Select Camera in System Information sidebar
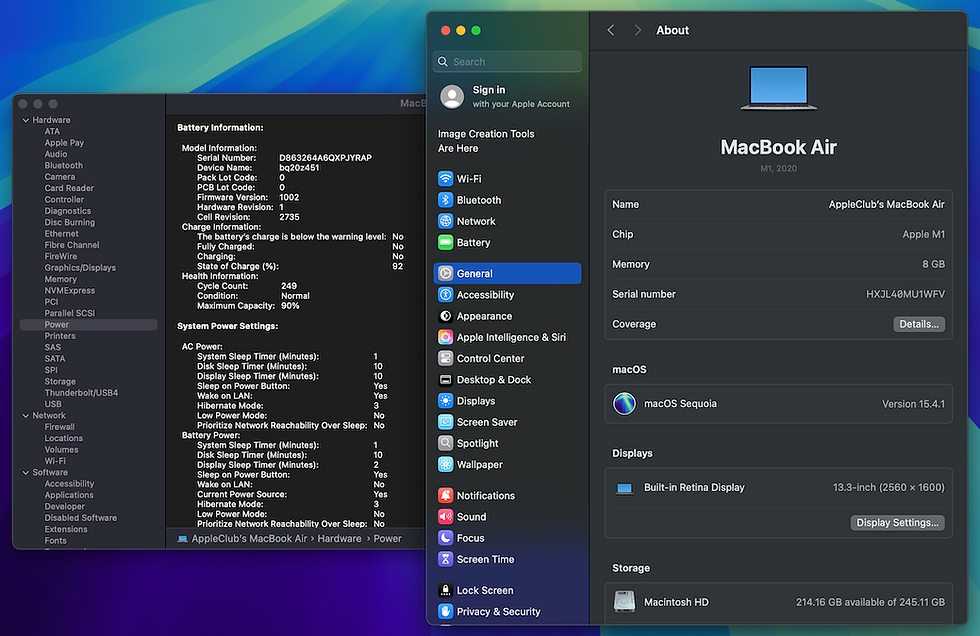The image size is (980, 636). tap(59, 177)
